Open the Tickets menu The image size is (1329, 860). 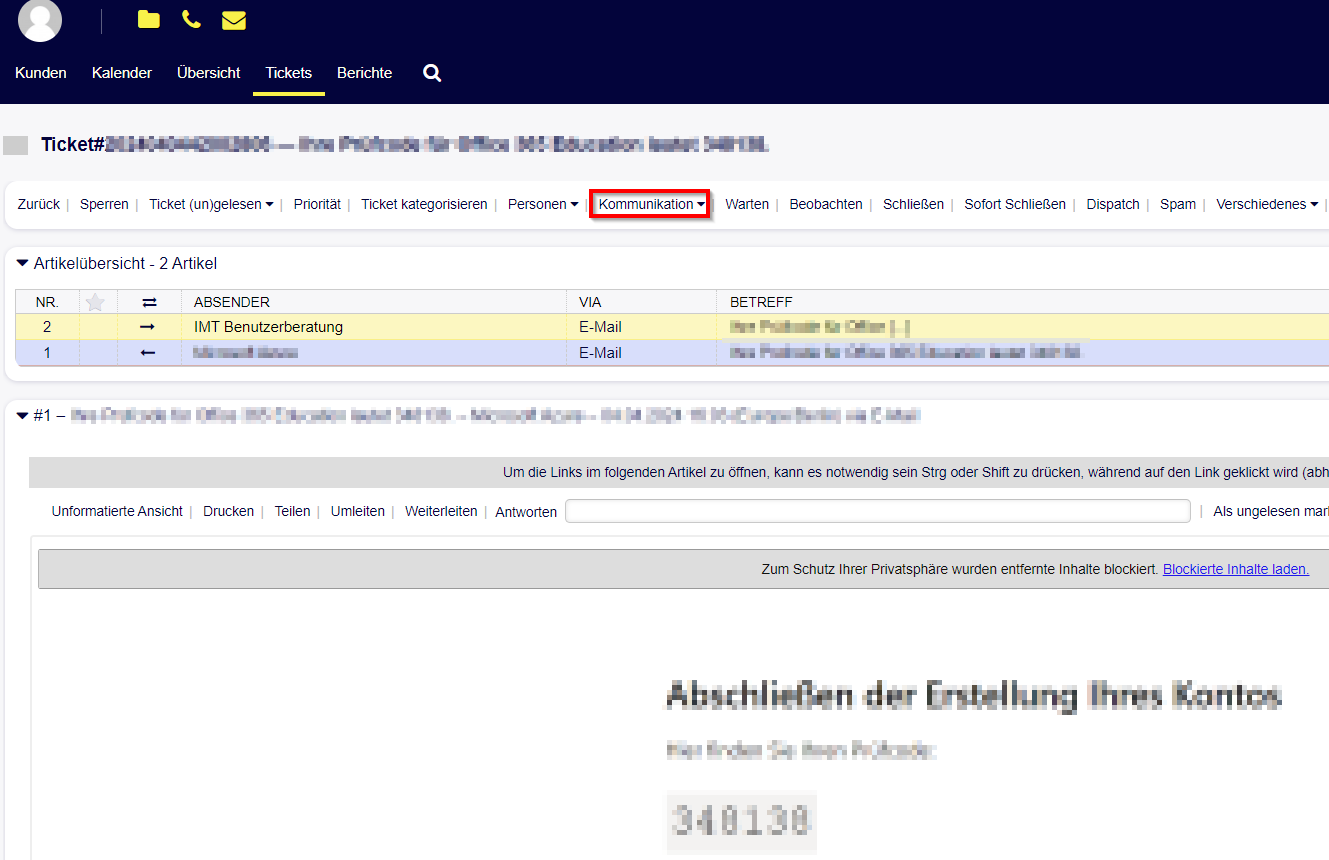289,73
